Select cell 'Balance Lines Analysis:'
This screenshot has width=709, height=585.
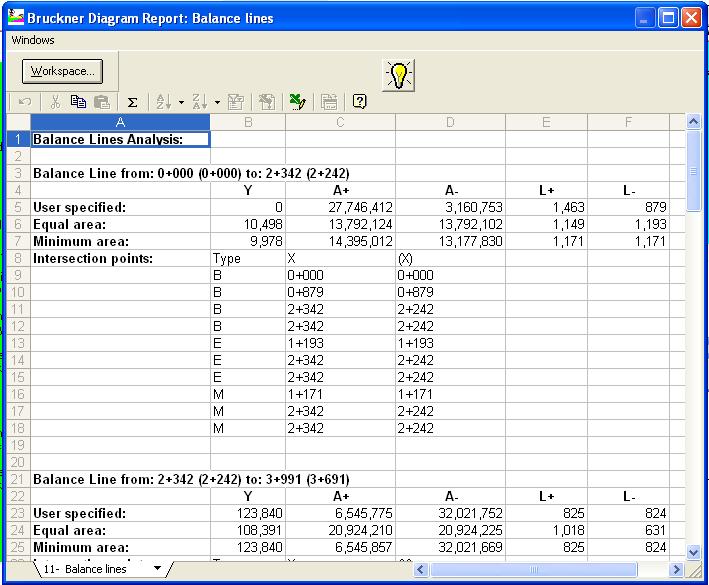pos(120,139)
